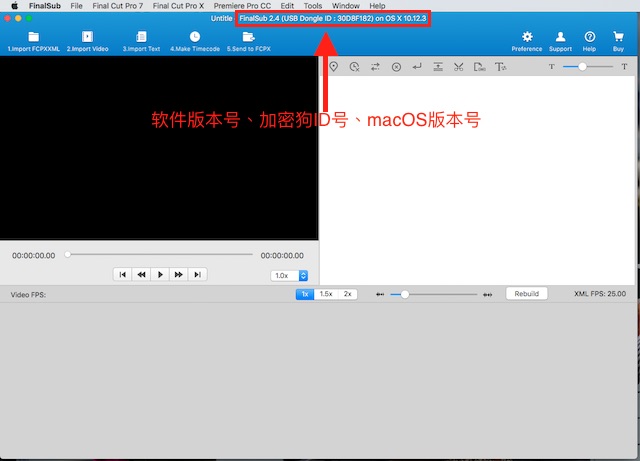Open the Support person icon

560,37
